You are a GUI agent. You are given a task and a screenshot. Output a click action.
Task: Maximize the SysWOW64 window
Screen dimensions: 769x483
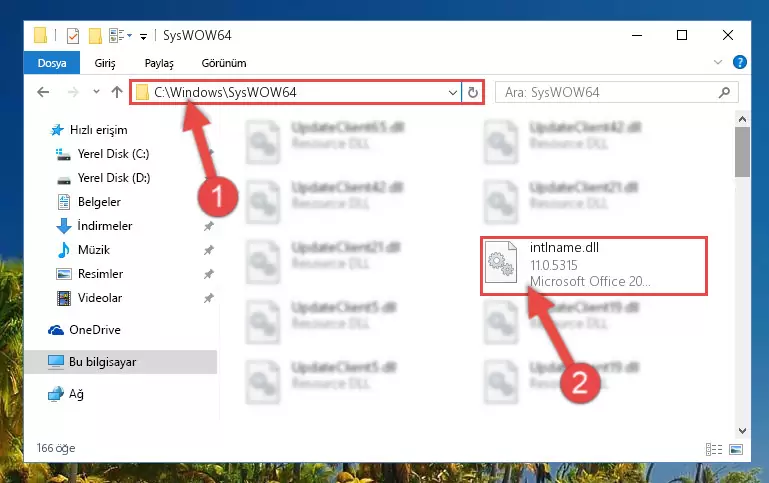point(682,35)
